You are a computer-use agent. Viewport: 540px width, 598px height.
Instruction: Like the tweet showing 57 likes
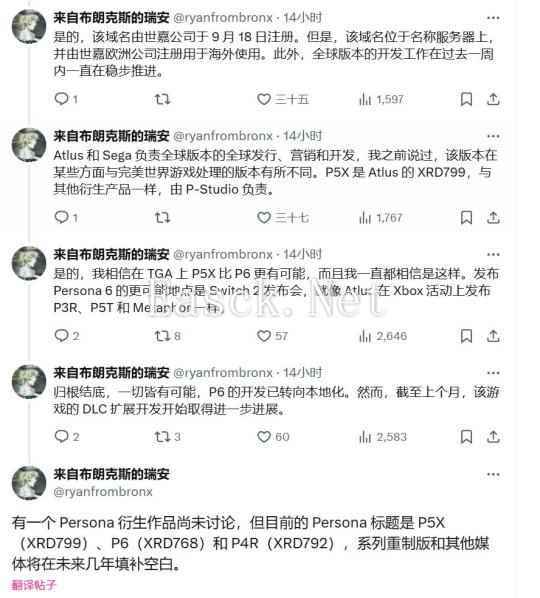pyautogui.click(x=272, y=336)
